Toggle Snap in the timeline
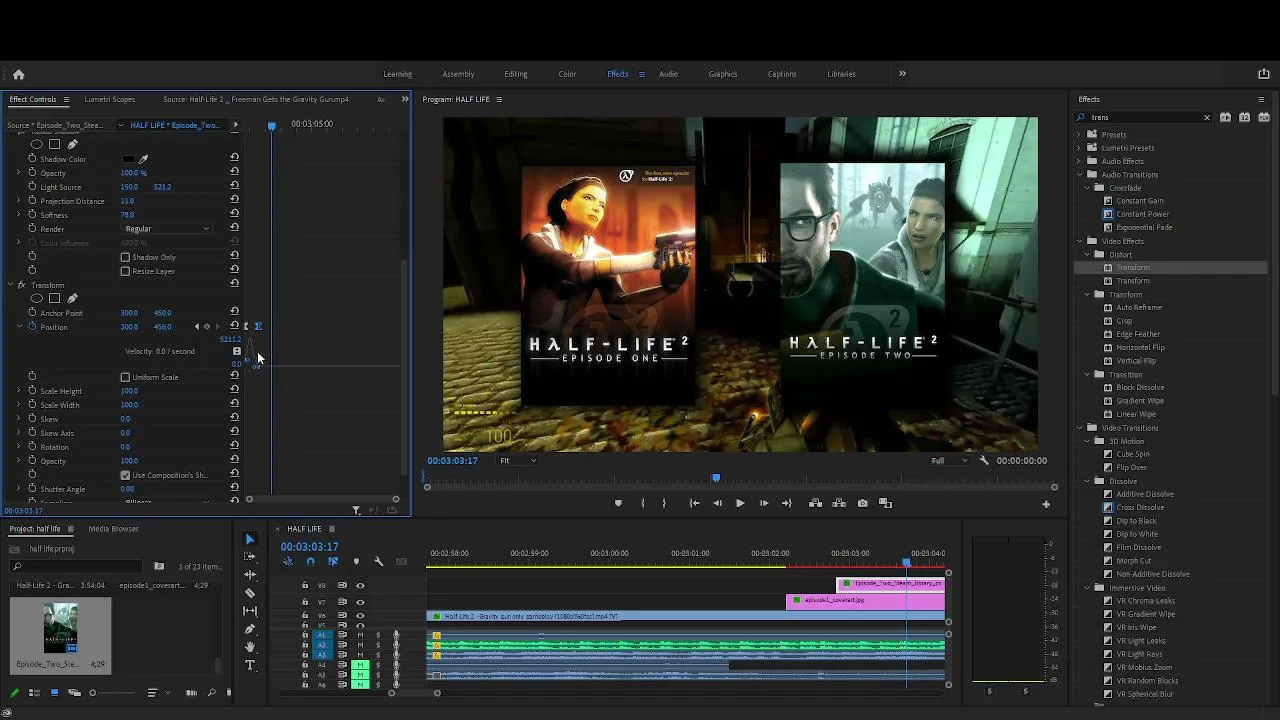 coord(310,562)
